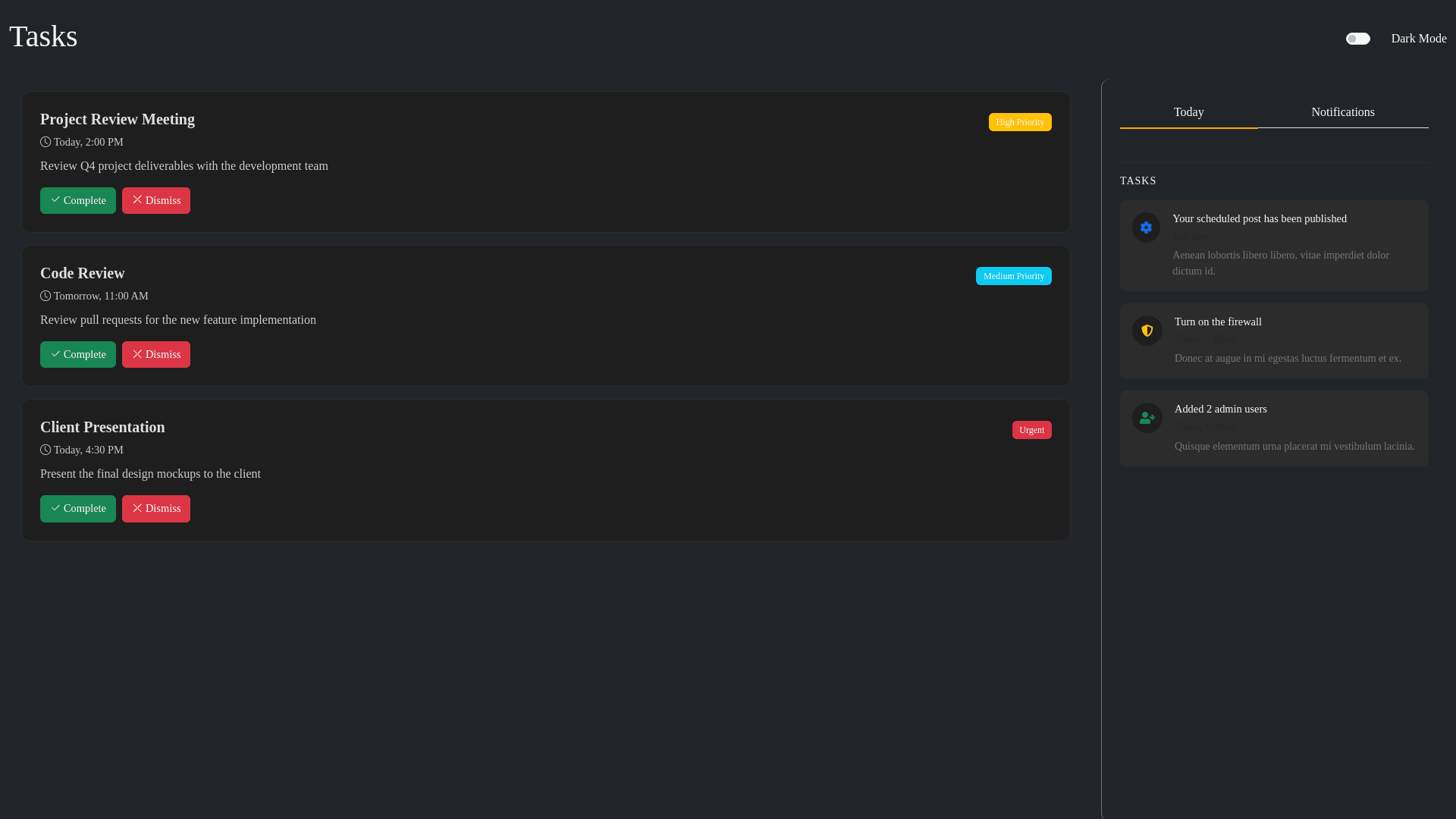Click the yellow shield firewall icon
The image size is (1456, 819).
point(1147,331)
